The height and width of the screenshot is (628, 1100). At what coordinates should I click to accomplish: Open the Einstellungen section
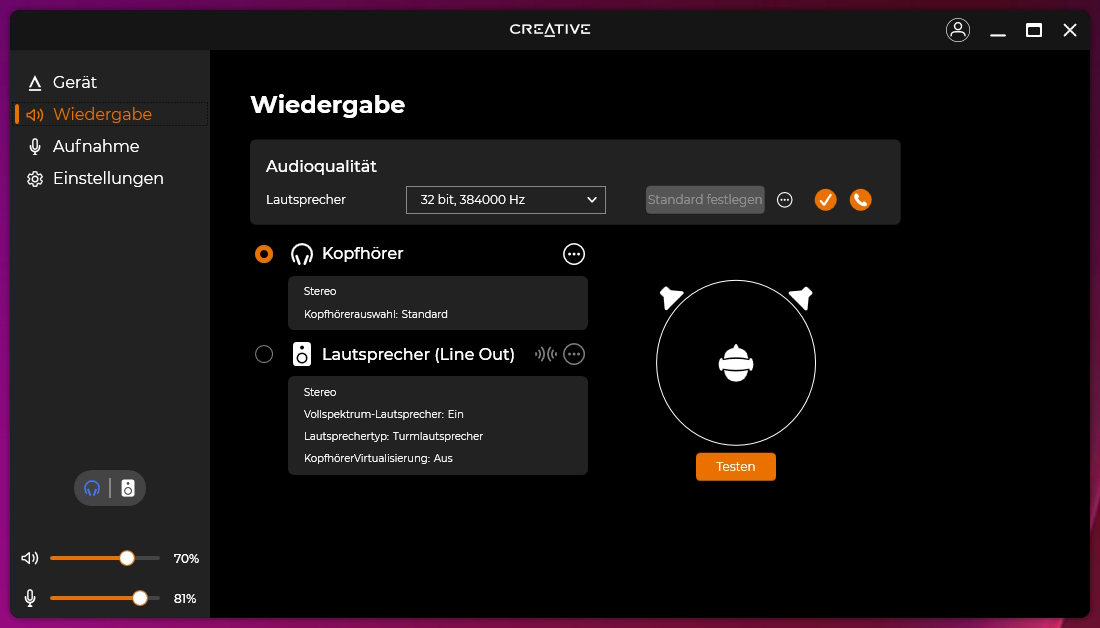tap(108, 178)
